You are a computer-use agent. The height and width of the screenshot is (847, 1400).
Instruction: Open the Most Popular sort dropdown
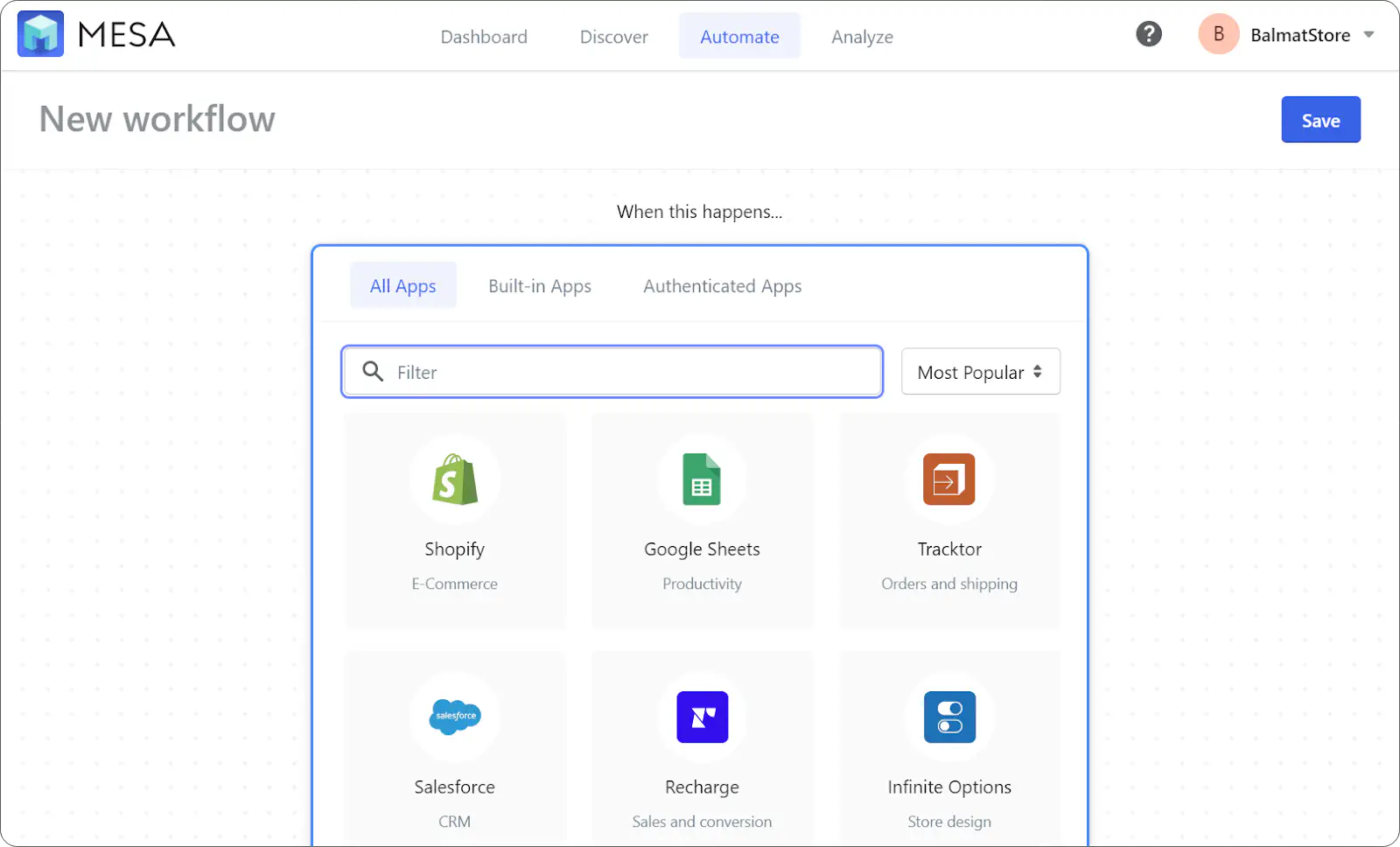[x=981, y=372]
